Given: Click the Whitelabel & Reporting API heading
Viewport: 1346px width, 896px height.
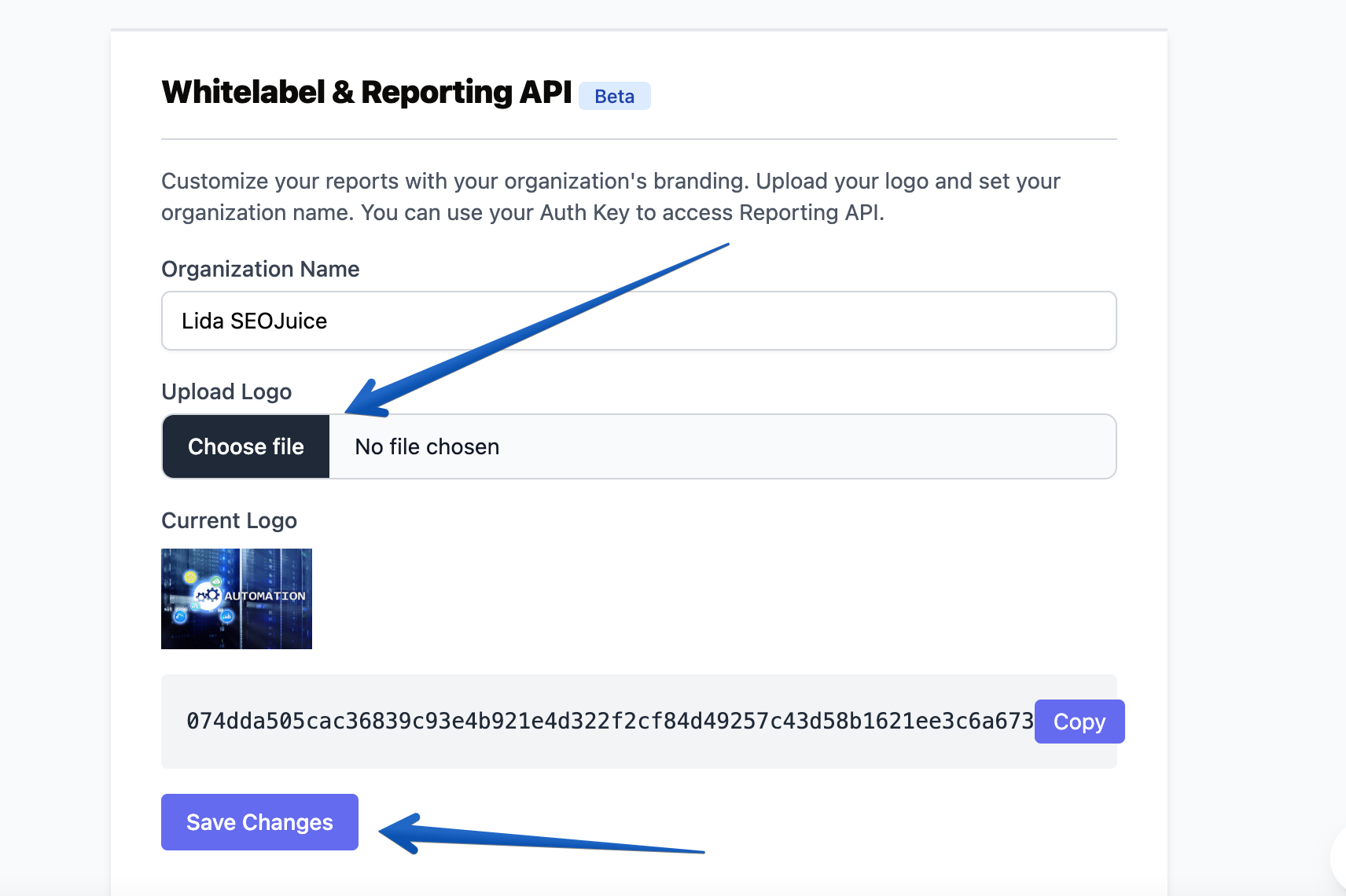Looking at the screenshot, I should [x=366, y=92].
